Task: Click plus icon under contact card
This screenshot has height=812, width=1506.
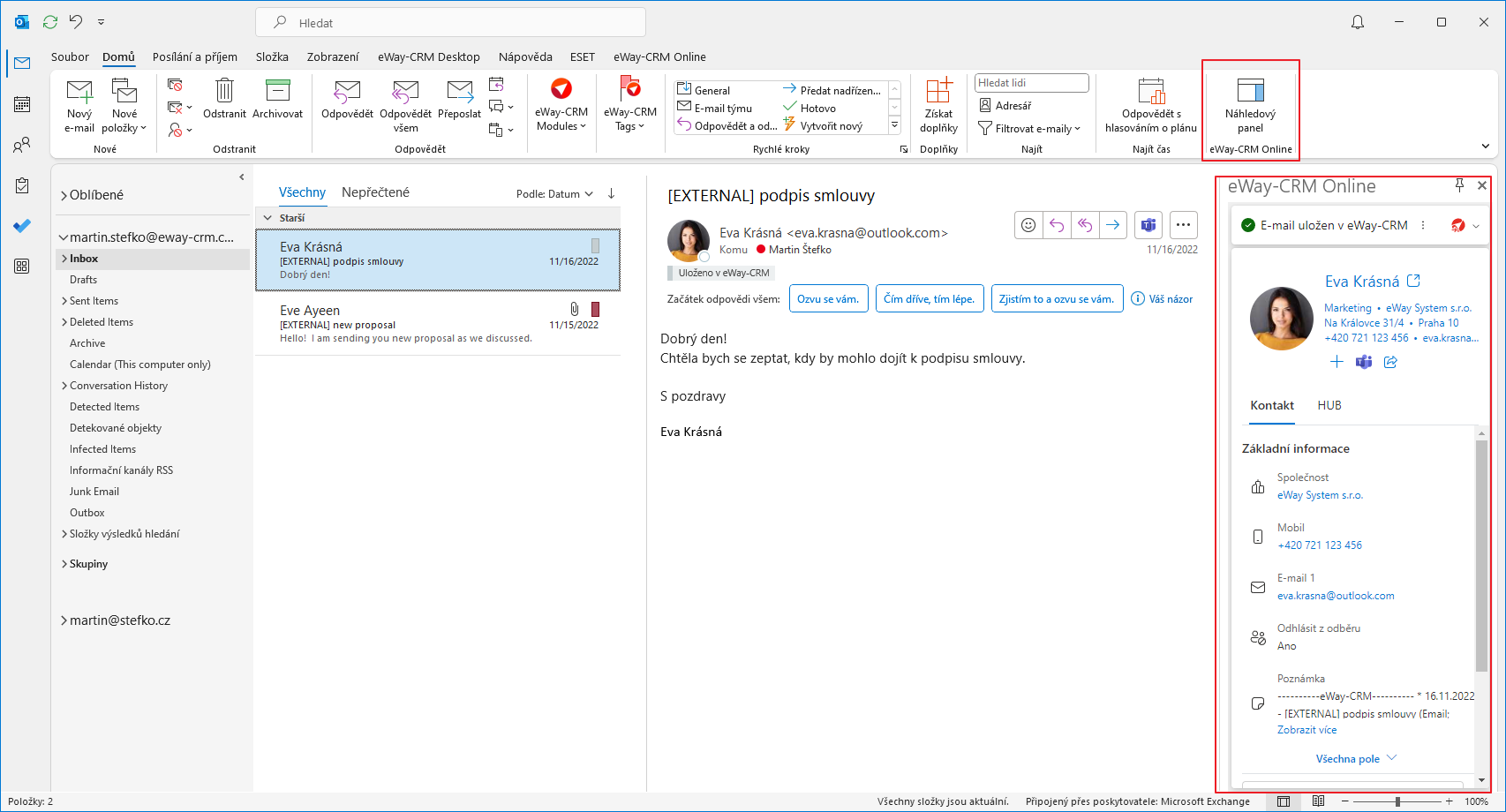Action: pyautogui.click(x=1337, y=362)
